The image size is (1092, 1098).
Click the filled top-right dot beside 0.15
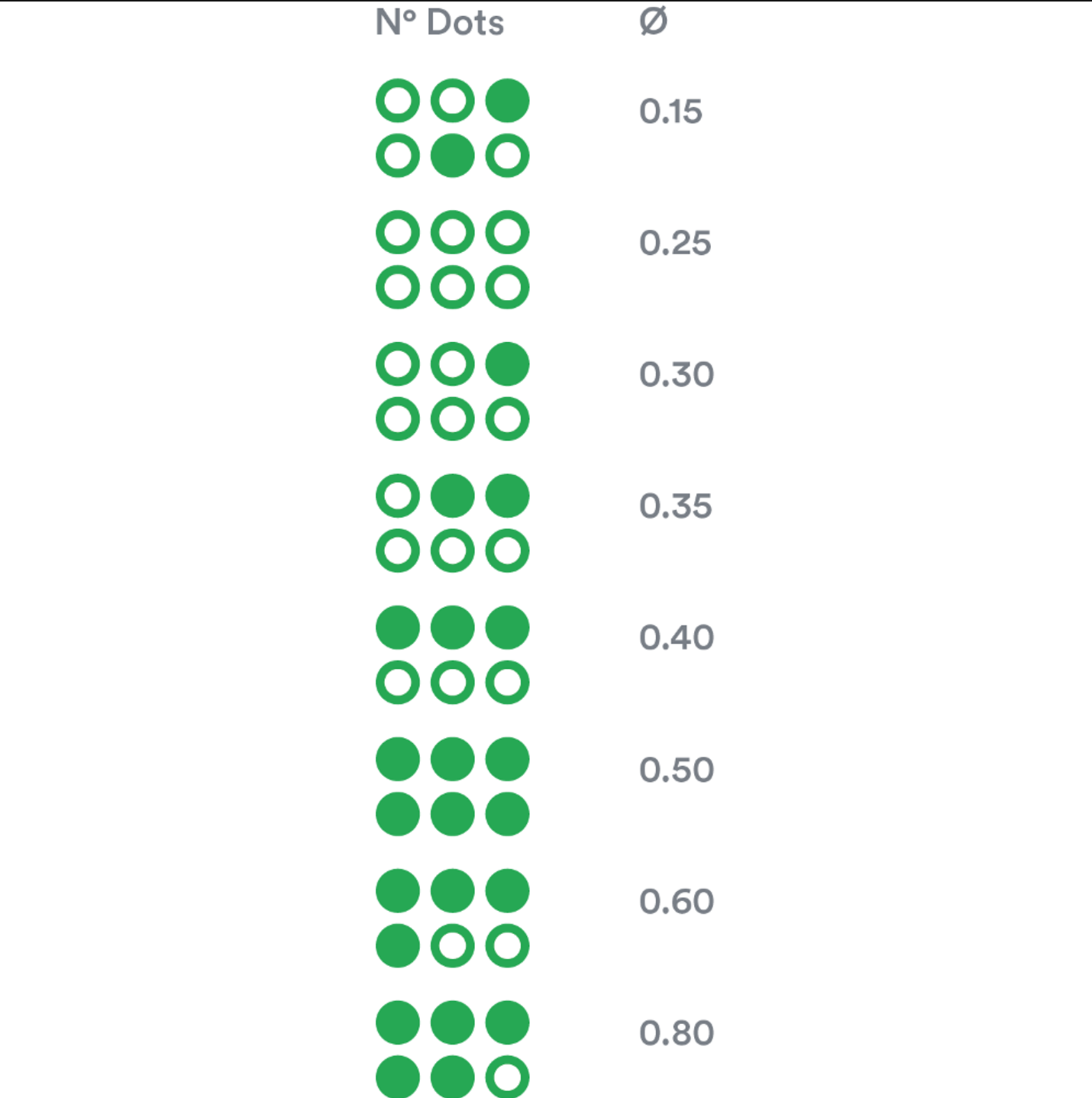[508, 101]
